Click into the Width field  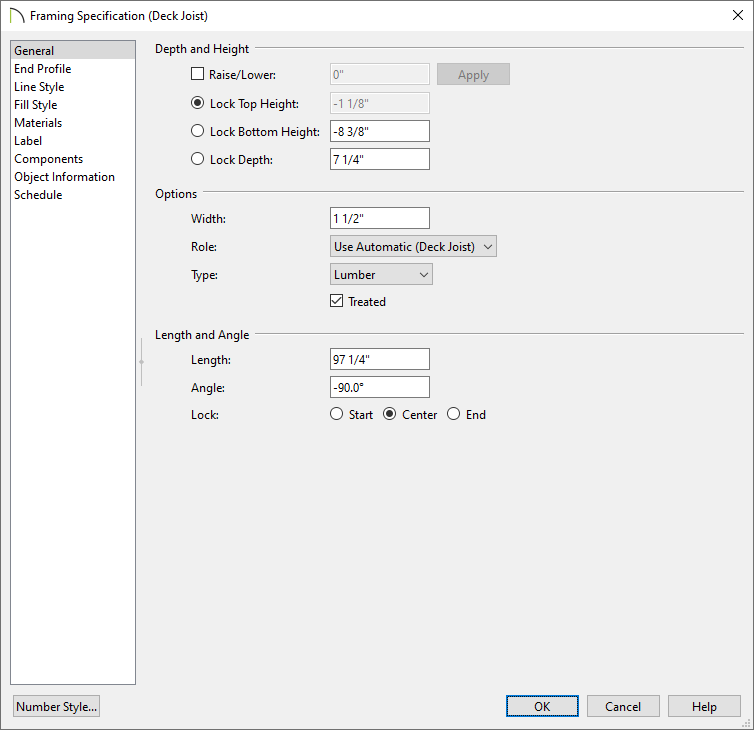[379, 218]
